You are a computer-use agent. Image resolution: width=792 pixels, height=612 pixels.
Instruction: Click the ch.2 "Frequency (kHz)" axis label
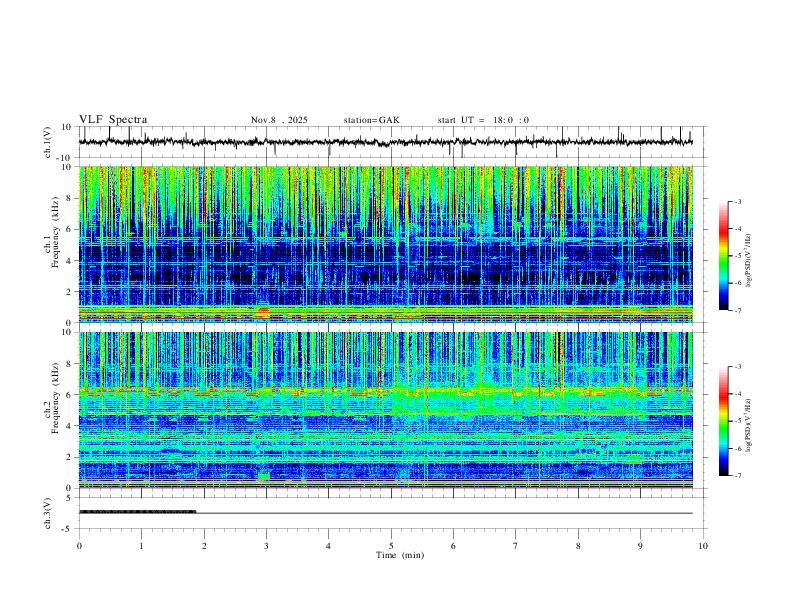click(55, 398)
